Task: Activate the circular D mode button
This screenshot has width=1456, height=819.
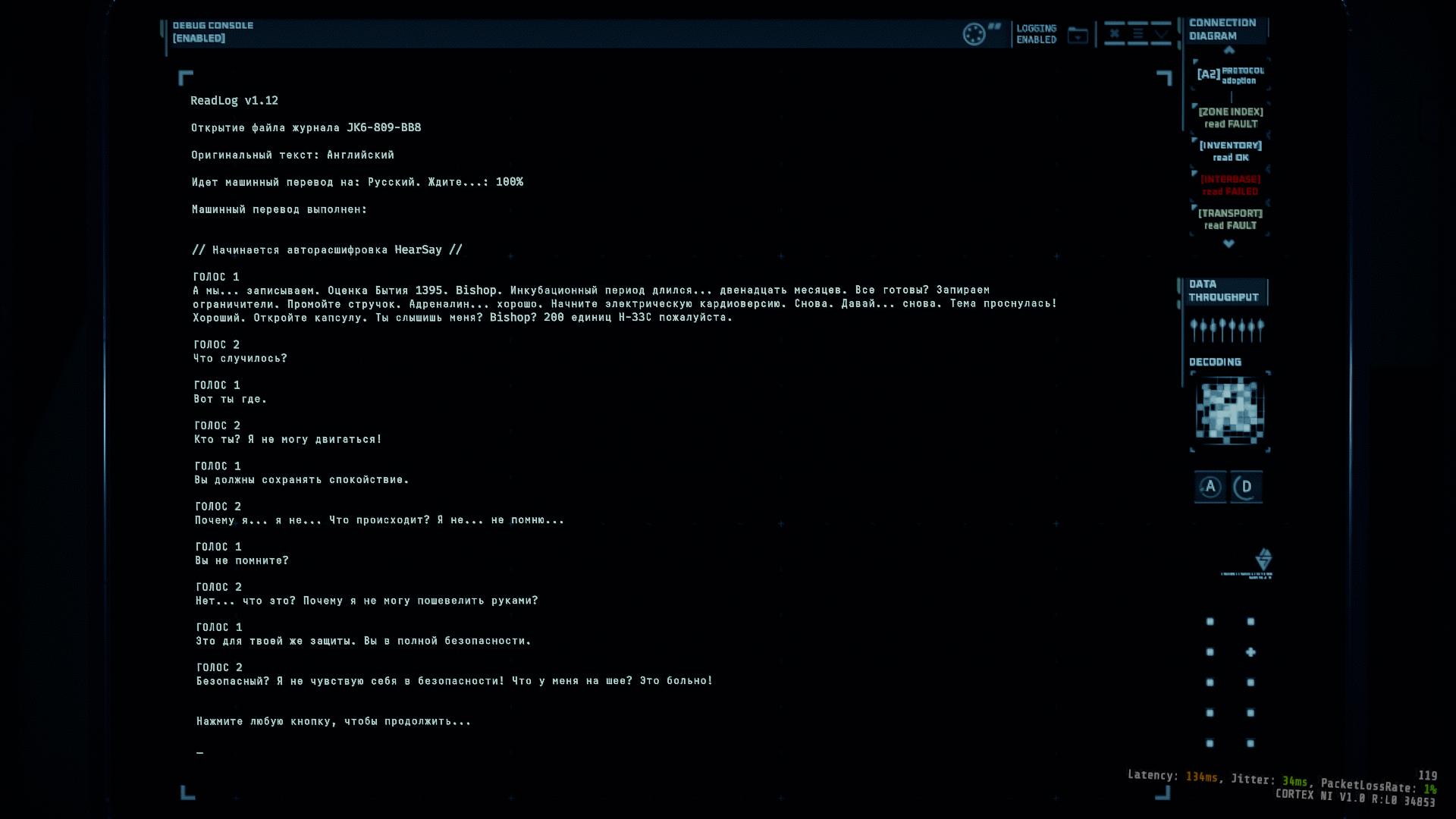Action: coord(1247,487)
